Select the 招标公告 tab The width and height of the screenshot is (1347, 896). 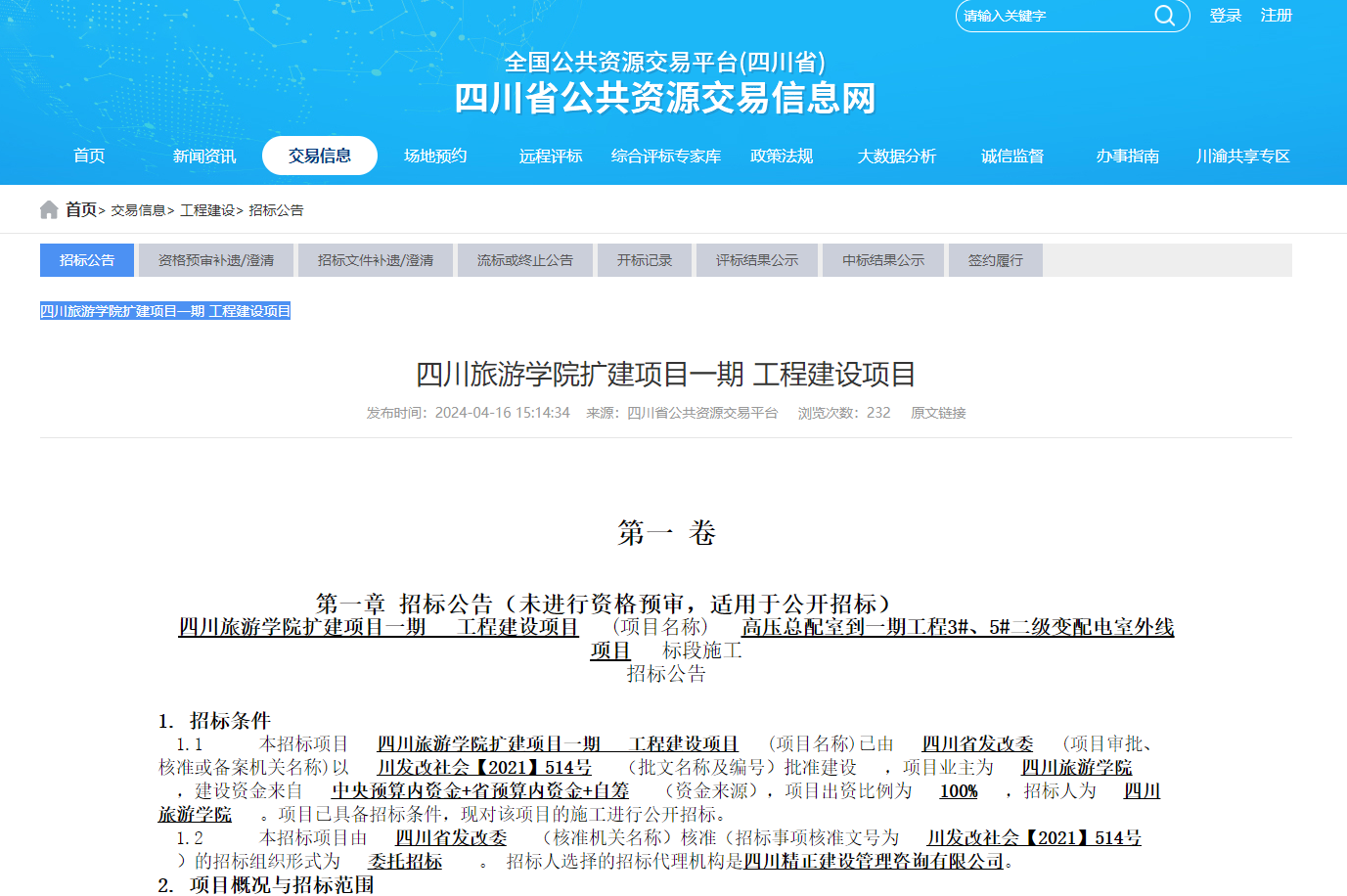point(87,260)
